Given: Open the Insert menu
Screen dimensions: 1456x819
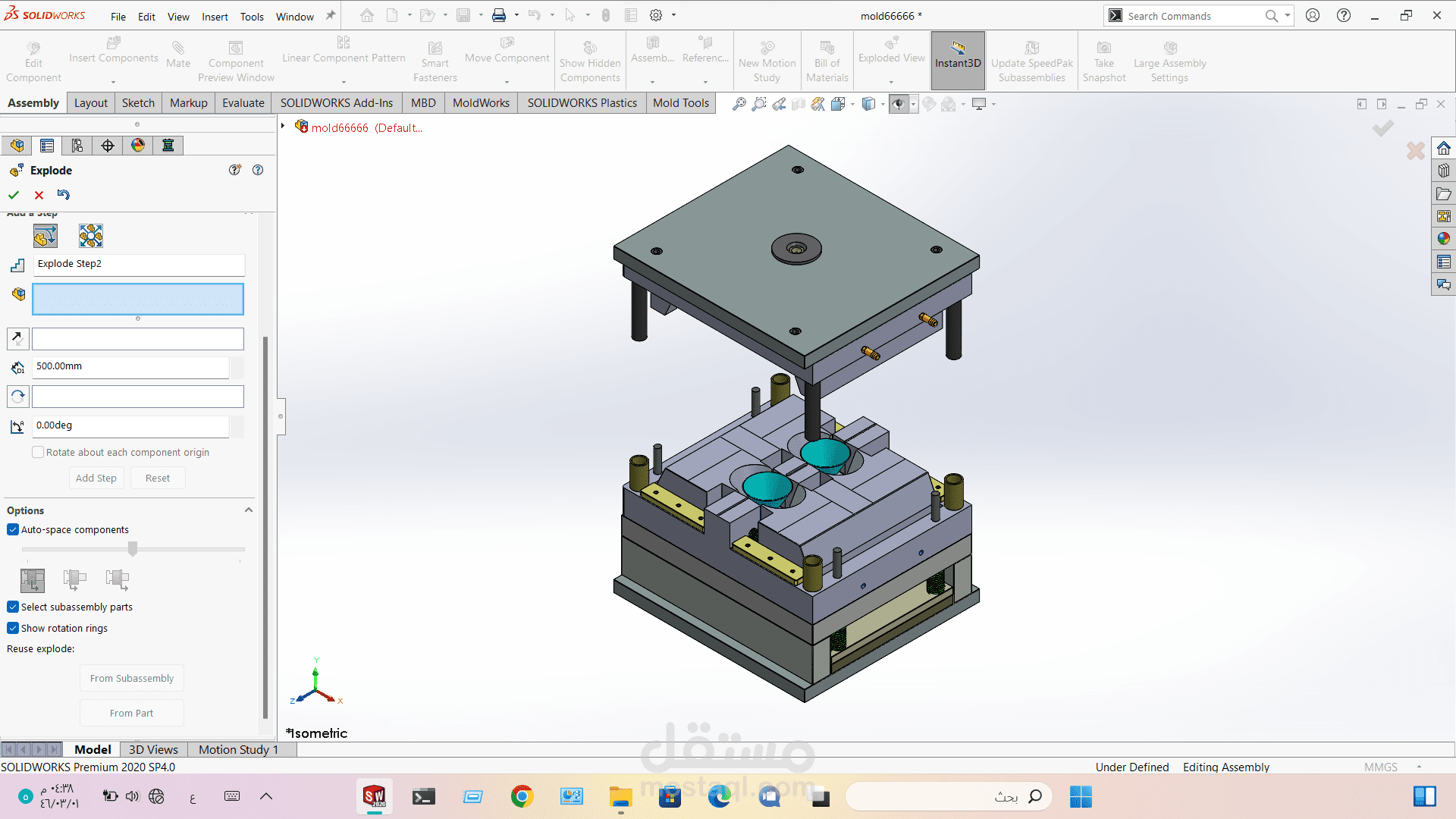Looking at the screenshot, I should [215, 17].
